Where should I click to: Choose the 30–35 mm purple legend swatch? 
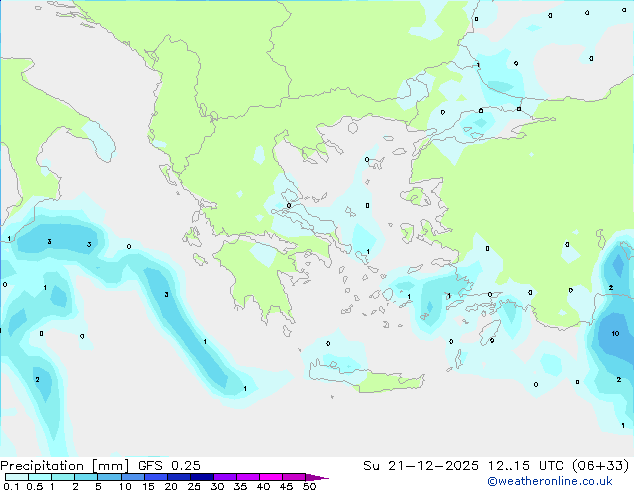click(224, 477)
